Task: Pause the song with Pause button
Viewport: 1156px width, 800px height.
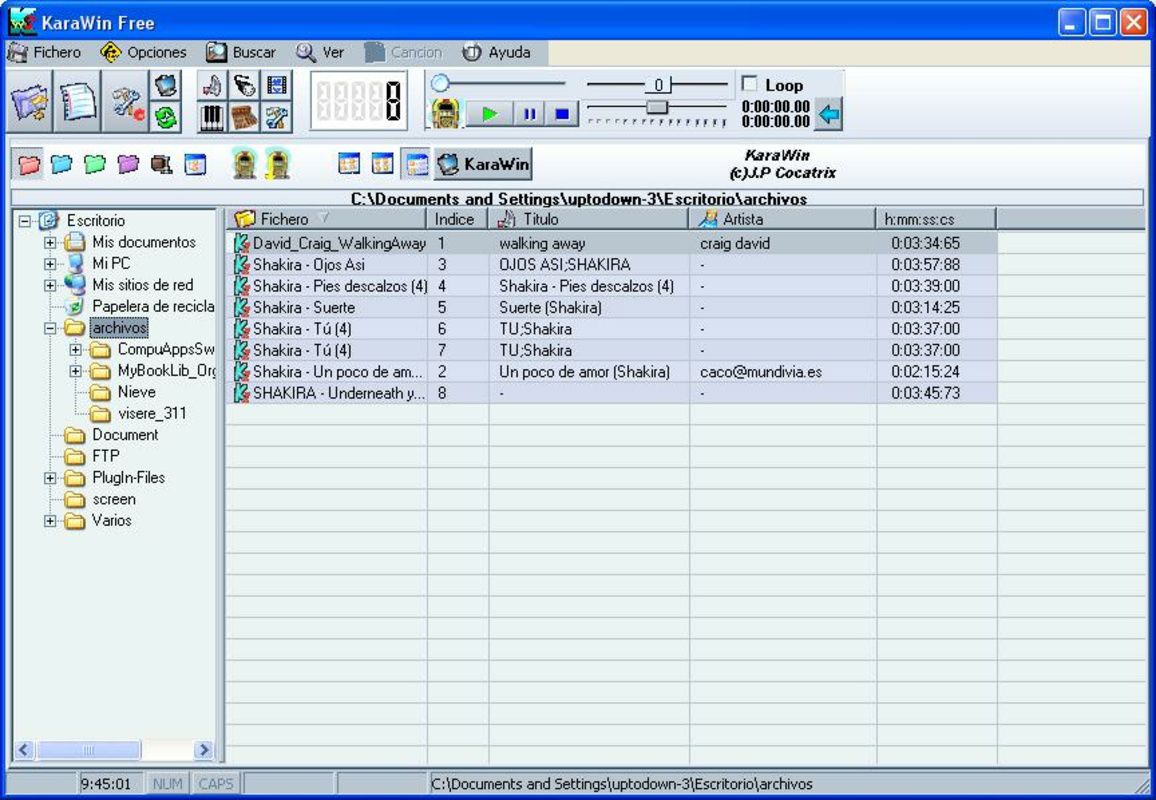Action: point(529,114)
